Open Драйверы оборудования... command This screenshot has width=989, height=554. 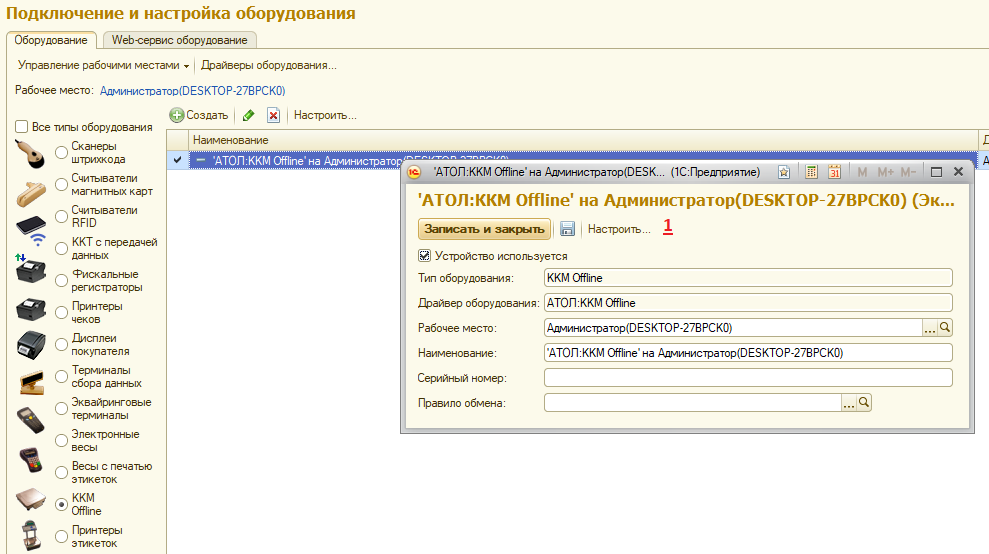[x=269, y=65]
